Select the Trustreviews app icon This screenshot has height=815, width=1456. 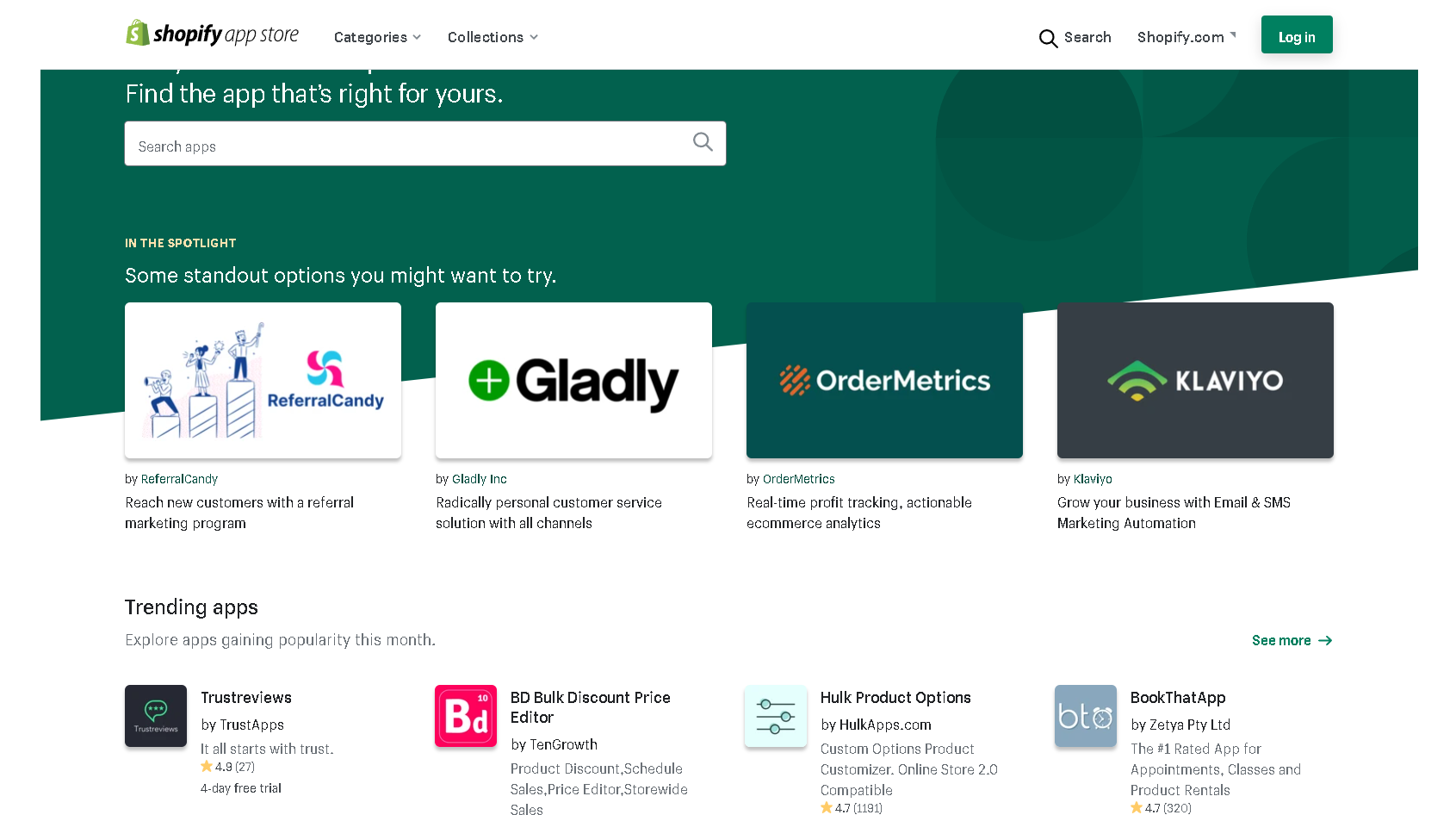pos(156,716)
